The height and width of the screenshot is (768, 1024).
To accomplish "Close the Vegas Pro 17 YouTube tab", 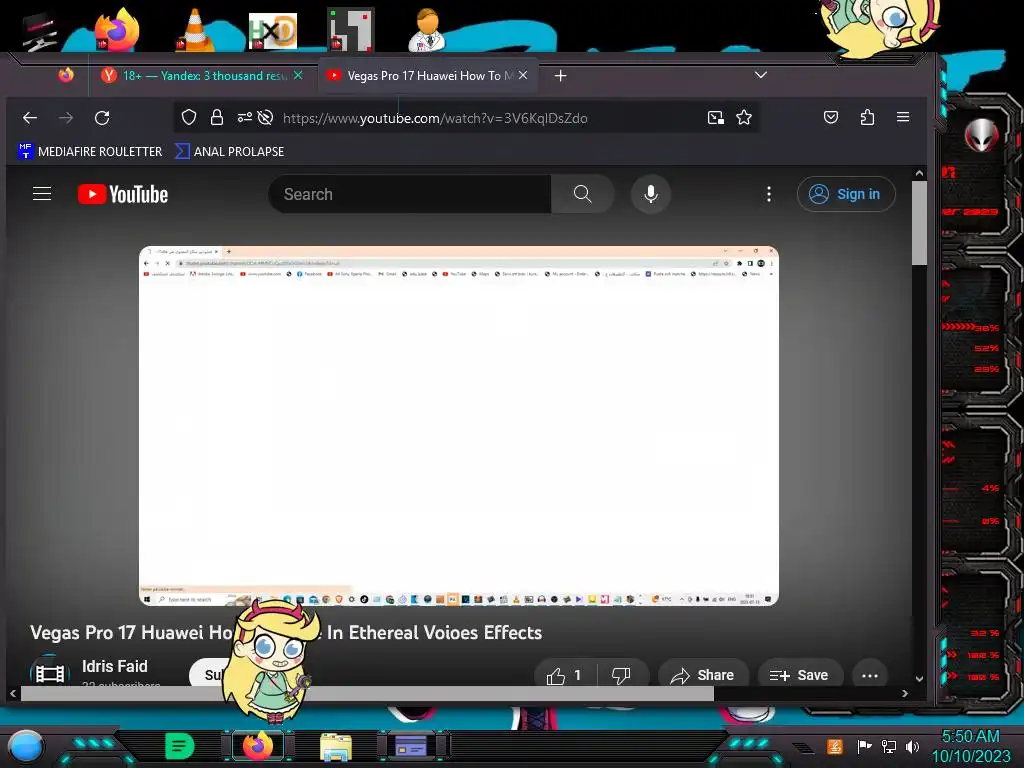I will 523,75.
